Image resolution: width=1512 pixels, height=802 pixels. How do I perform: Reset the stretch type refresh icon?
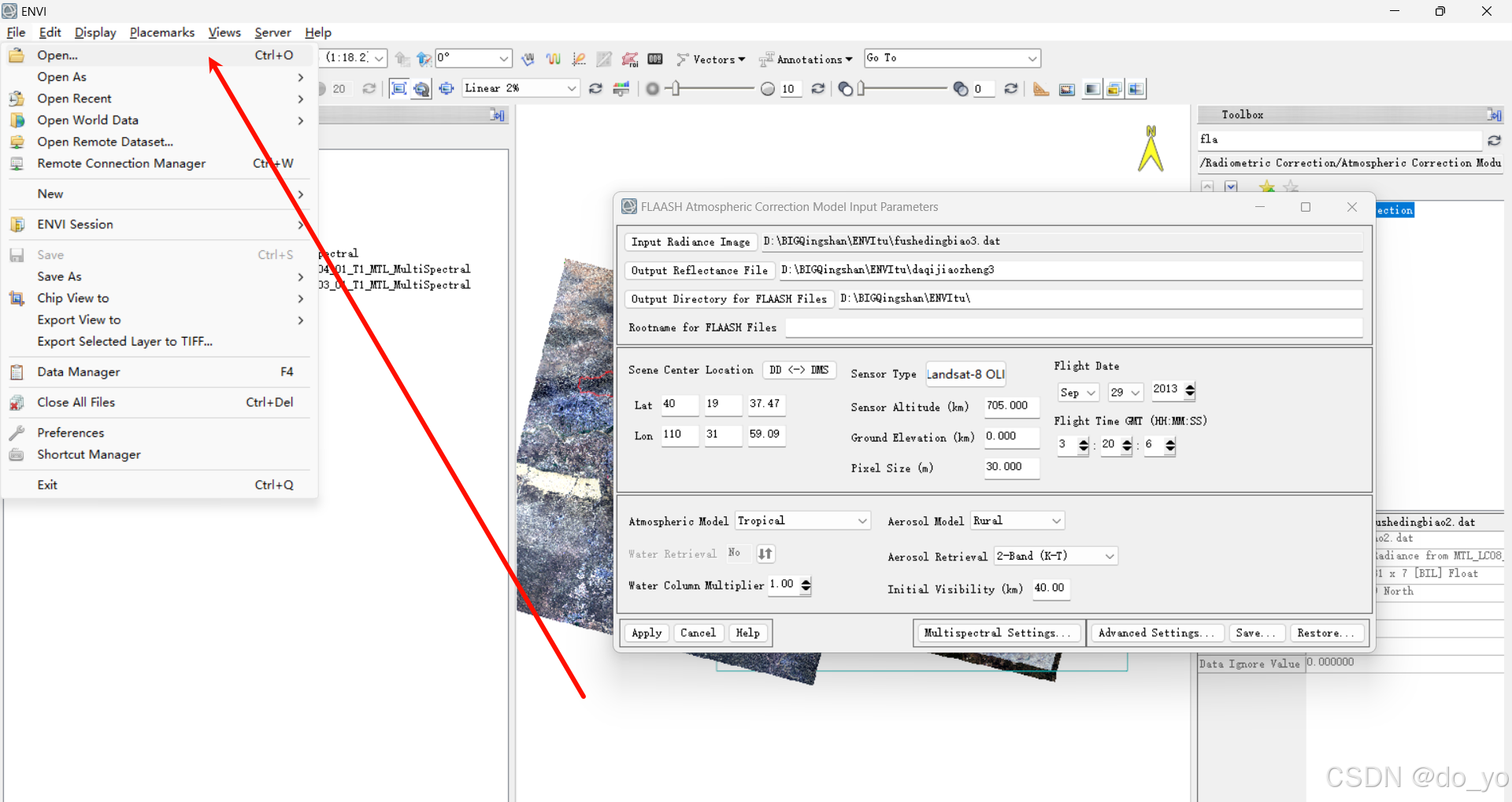click(x=596, y=88)
